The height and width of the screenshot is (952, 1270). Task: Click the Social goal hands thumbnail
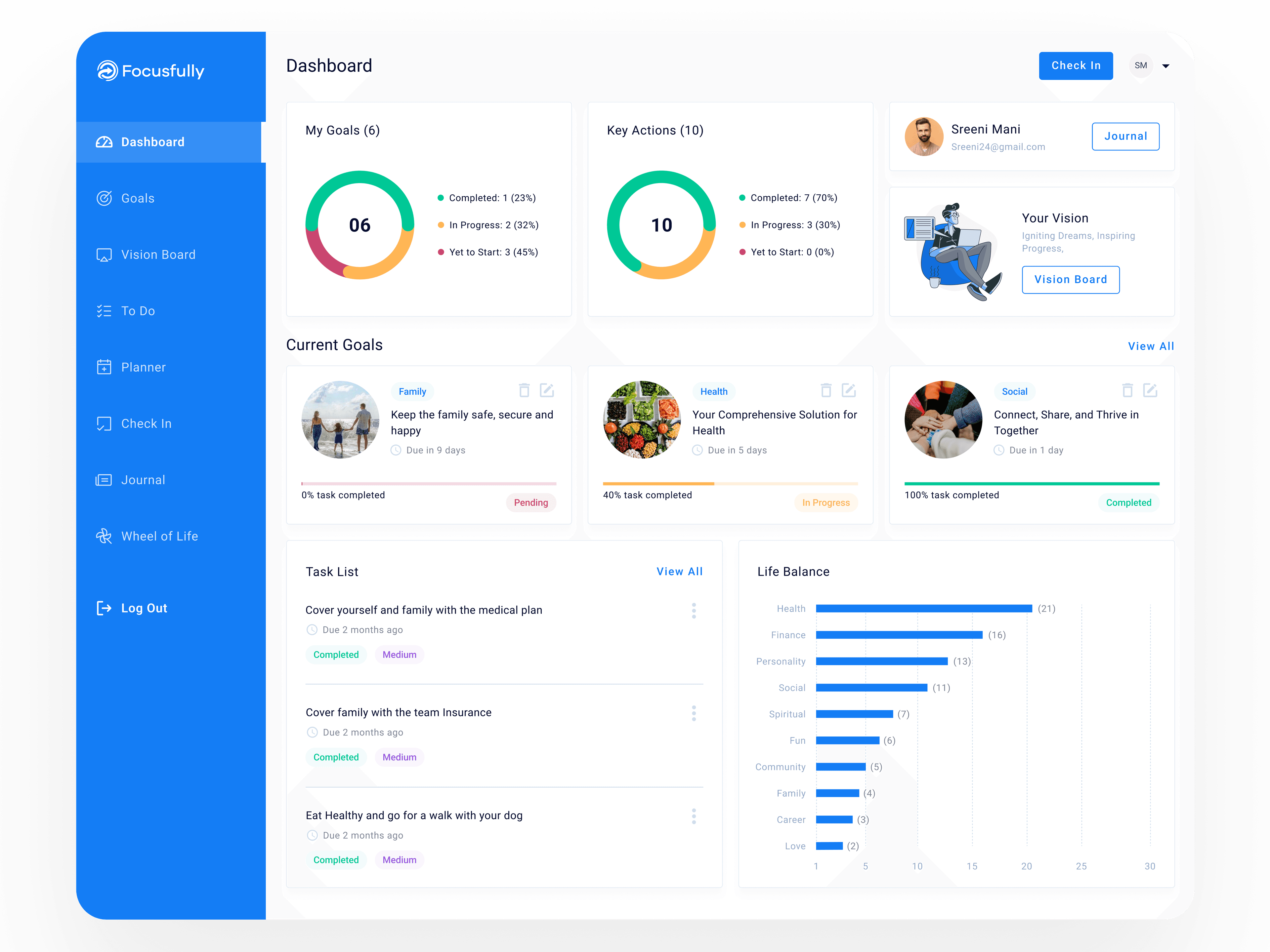pyautogui.click(x=943, y=419)
